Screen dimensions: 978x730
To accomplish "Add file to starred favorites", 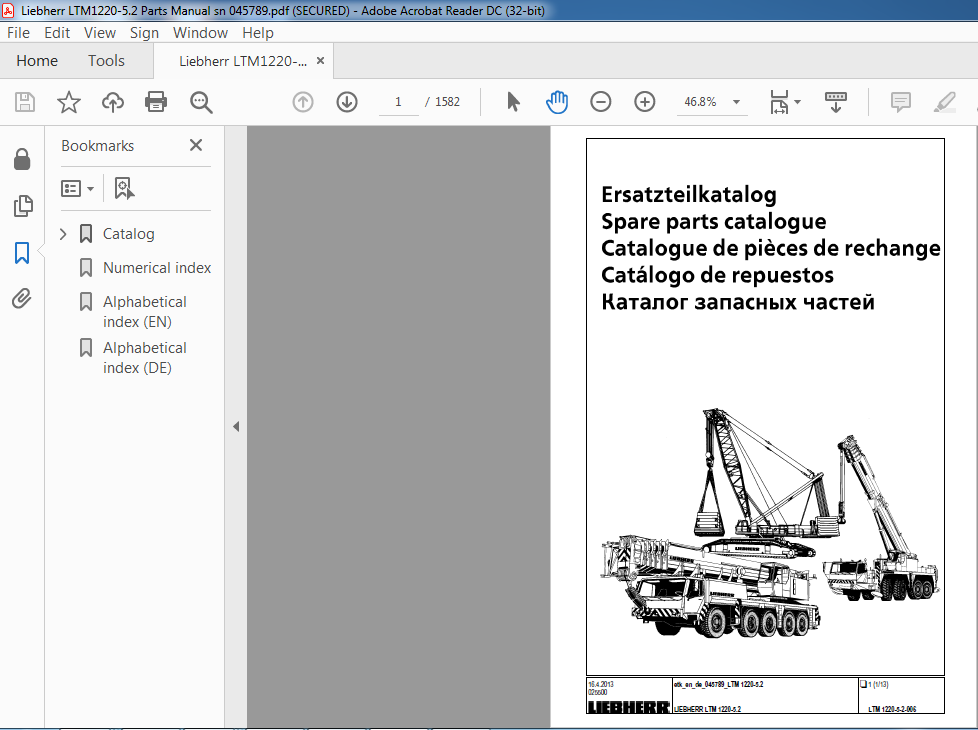I will pos(69,102).
